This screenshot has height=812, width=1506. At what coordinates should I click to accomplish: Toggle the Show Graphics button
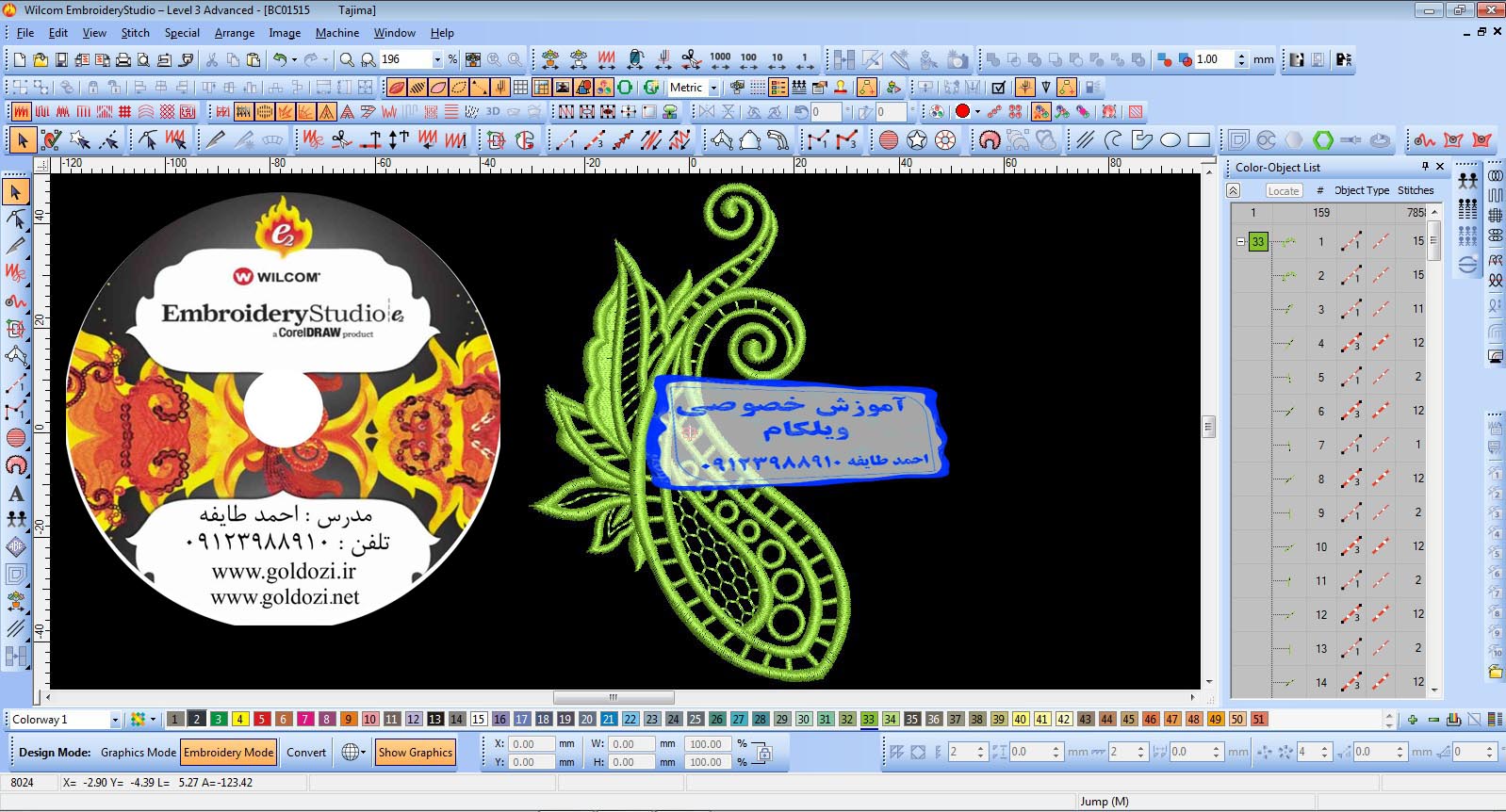[x=416, y=752]
